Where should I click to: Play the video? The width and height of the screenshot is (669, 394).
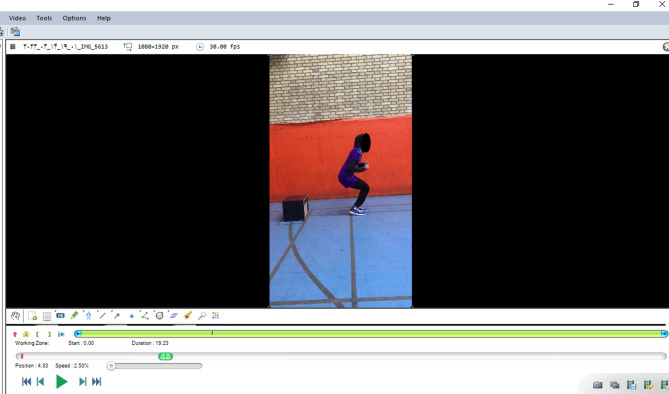61,381
